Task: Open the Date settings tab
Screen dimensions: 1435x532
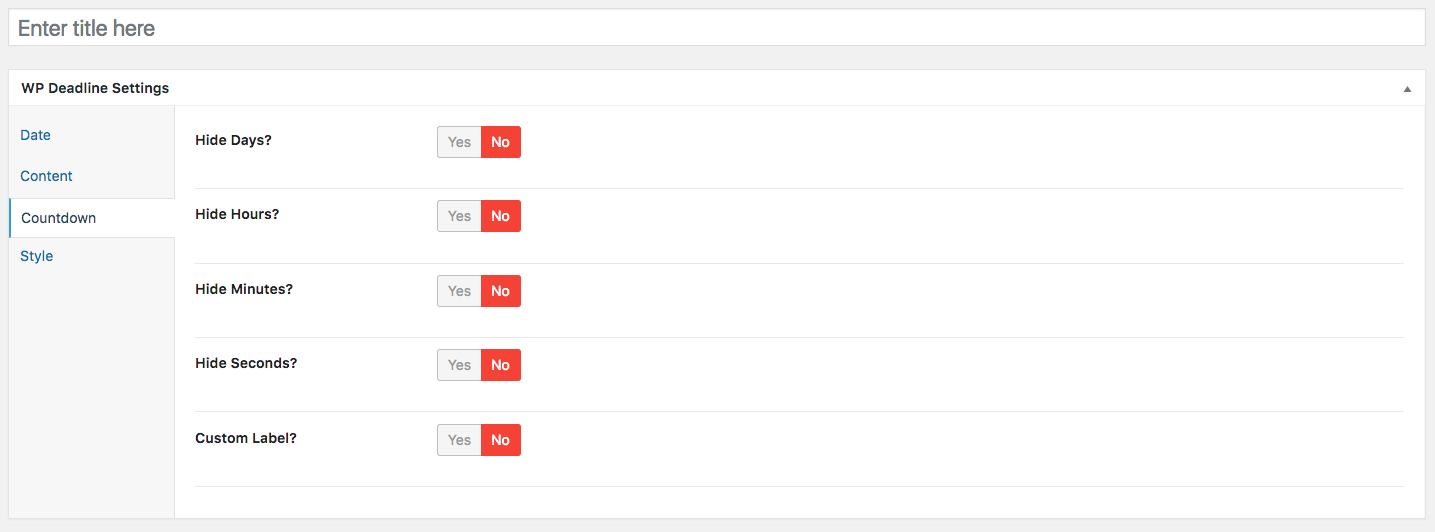Action: 35,135
